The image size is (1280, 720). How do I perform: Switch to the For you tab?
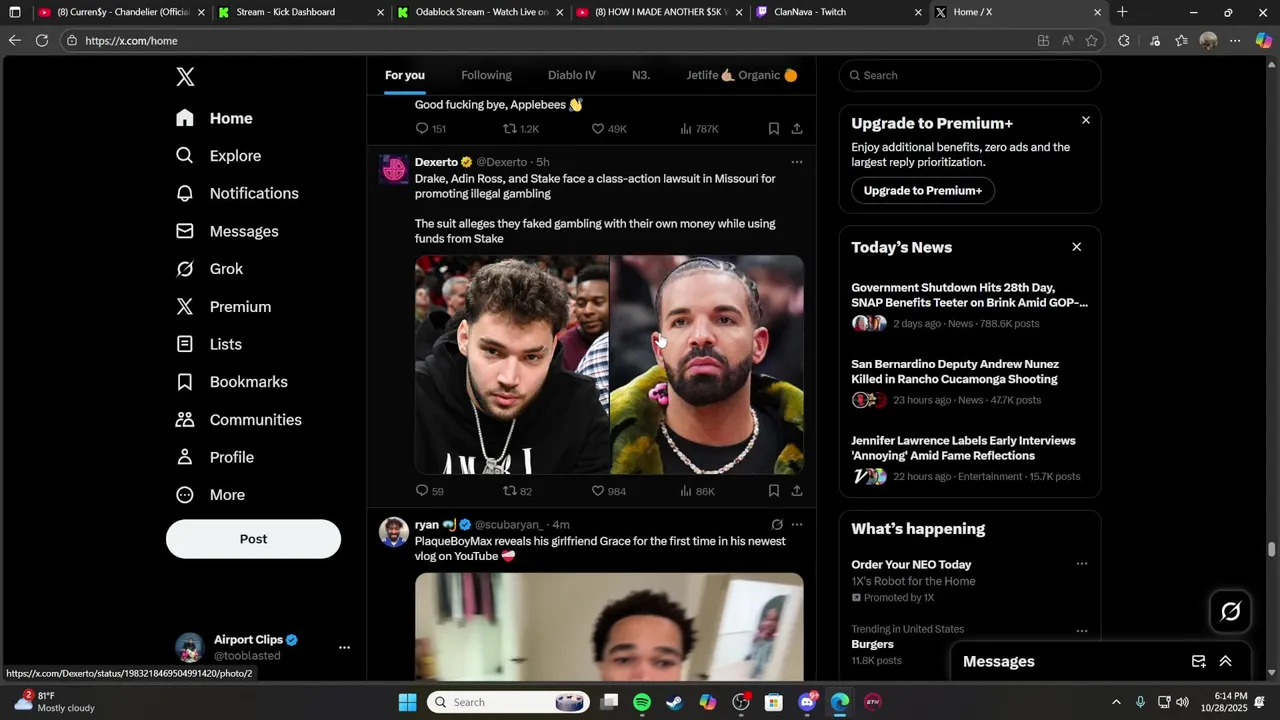[x=405, y=75]
